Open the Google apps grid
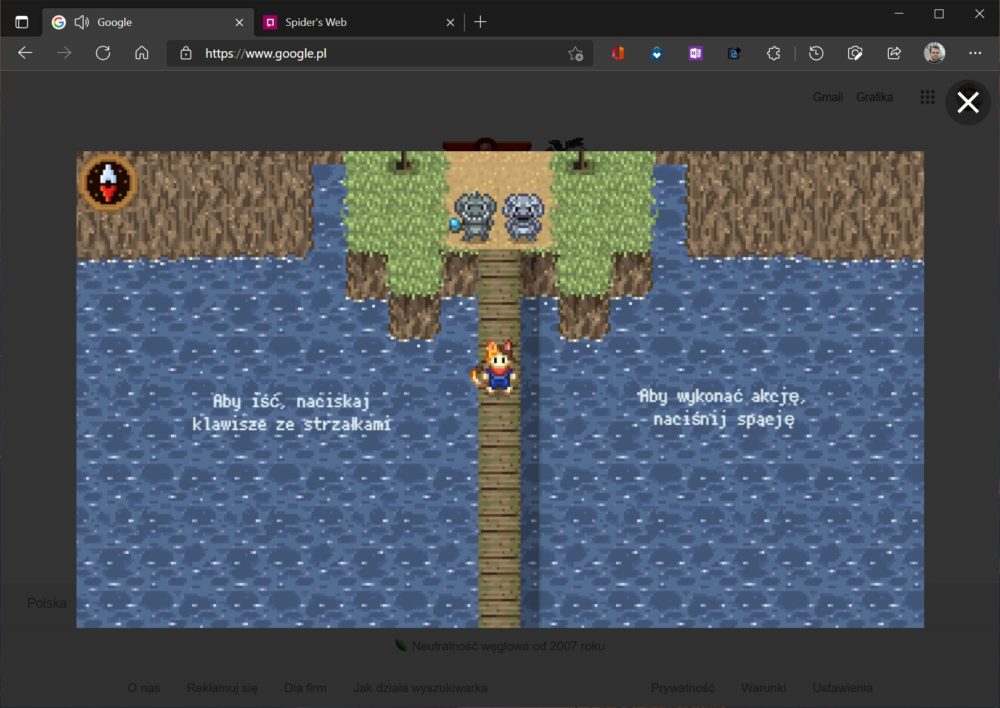This screenshot has width=1000, height=708. click(x=927, y=97)
